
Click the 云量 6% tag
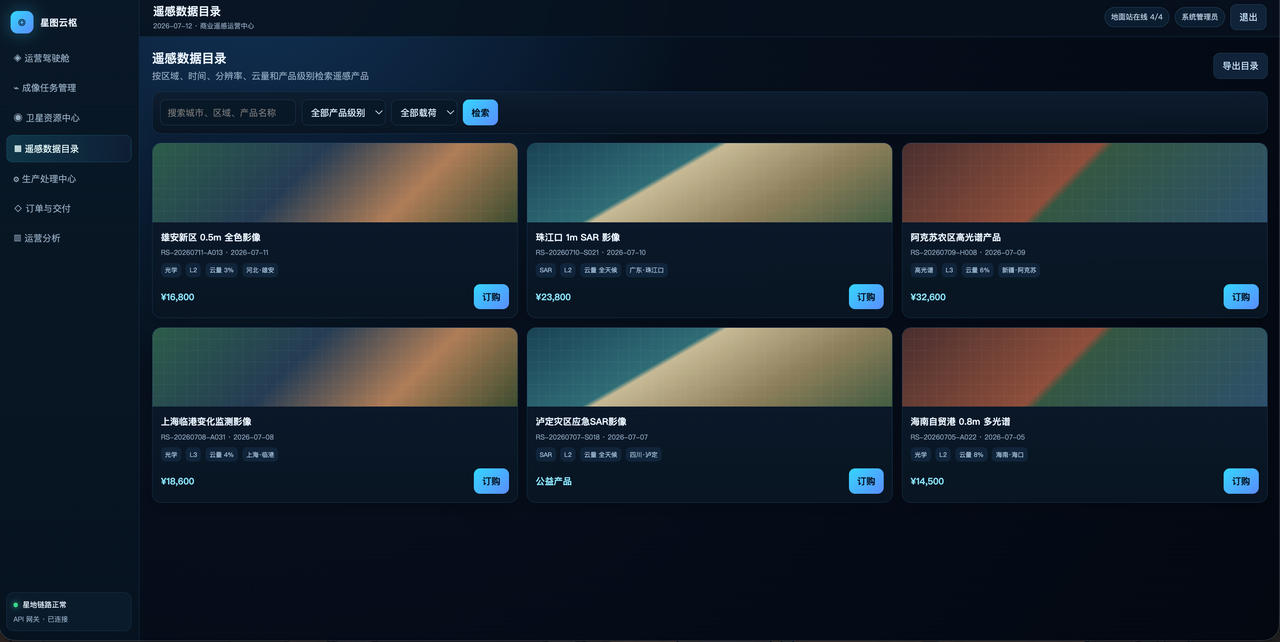coord(977,270)
